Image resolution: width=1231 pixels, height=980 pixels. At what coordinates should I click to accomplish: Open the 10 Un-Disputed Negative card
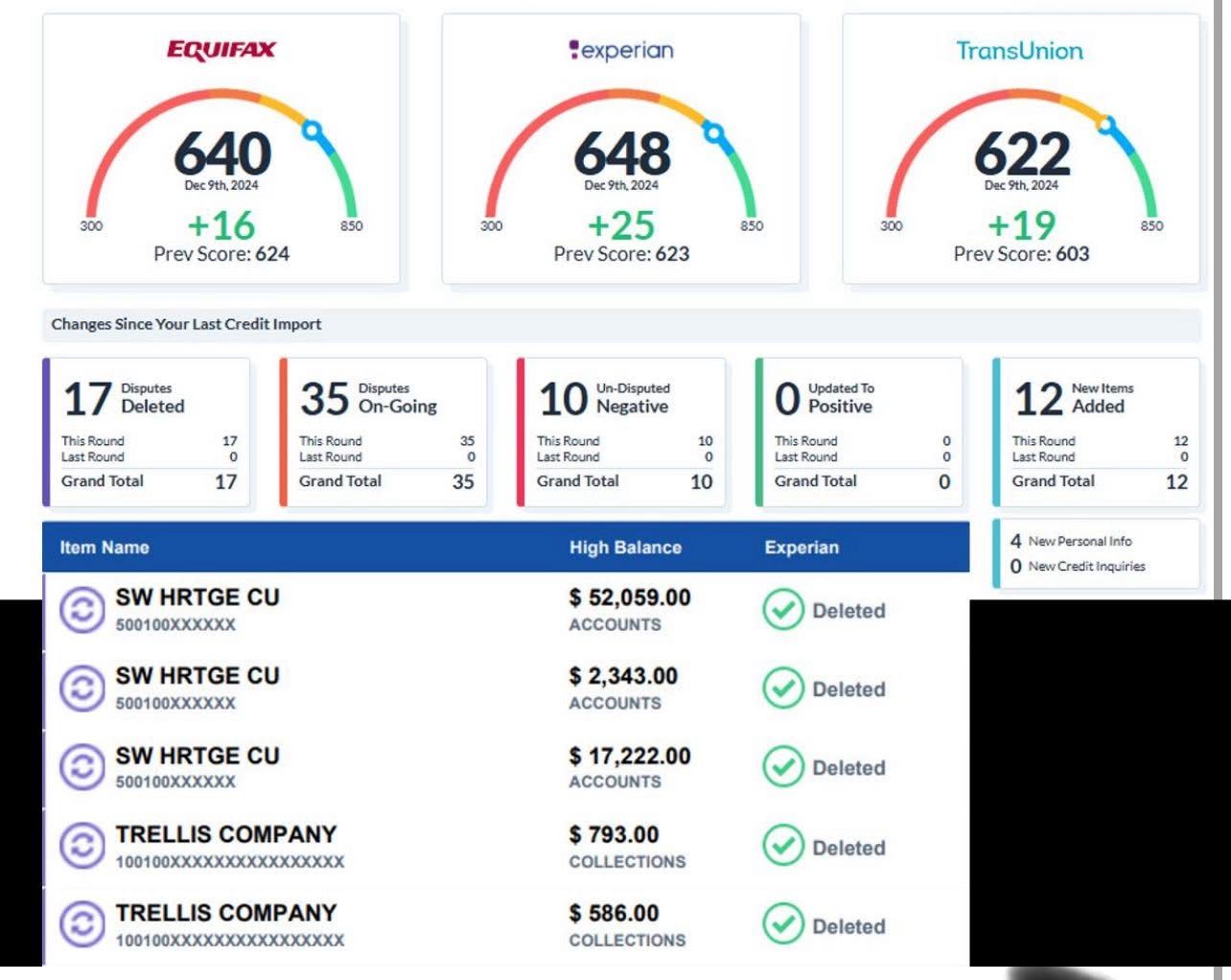(621, 432)
